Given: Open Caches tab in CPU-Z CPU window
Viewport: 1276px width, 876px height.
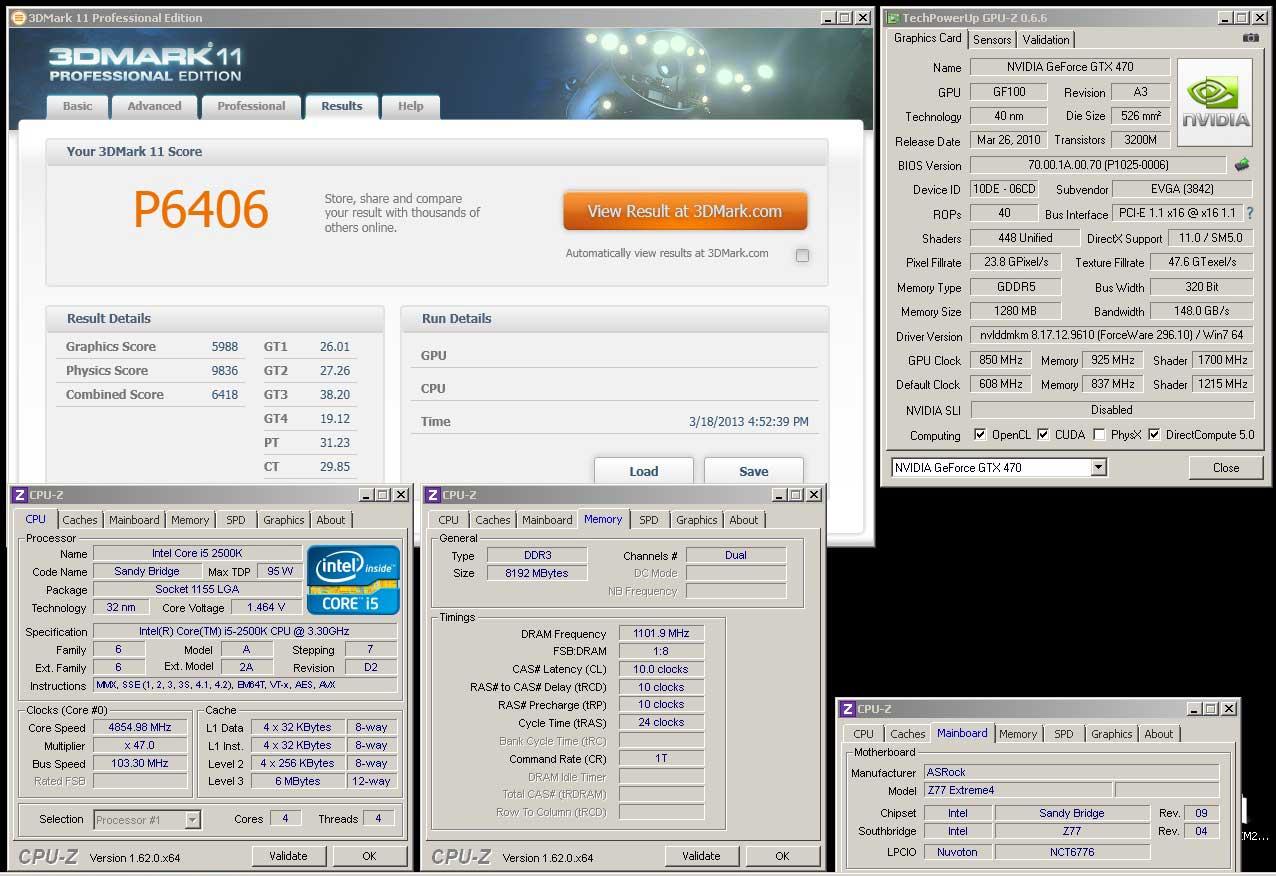Looking at the screenshot, I should (x=80, y=520).
